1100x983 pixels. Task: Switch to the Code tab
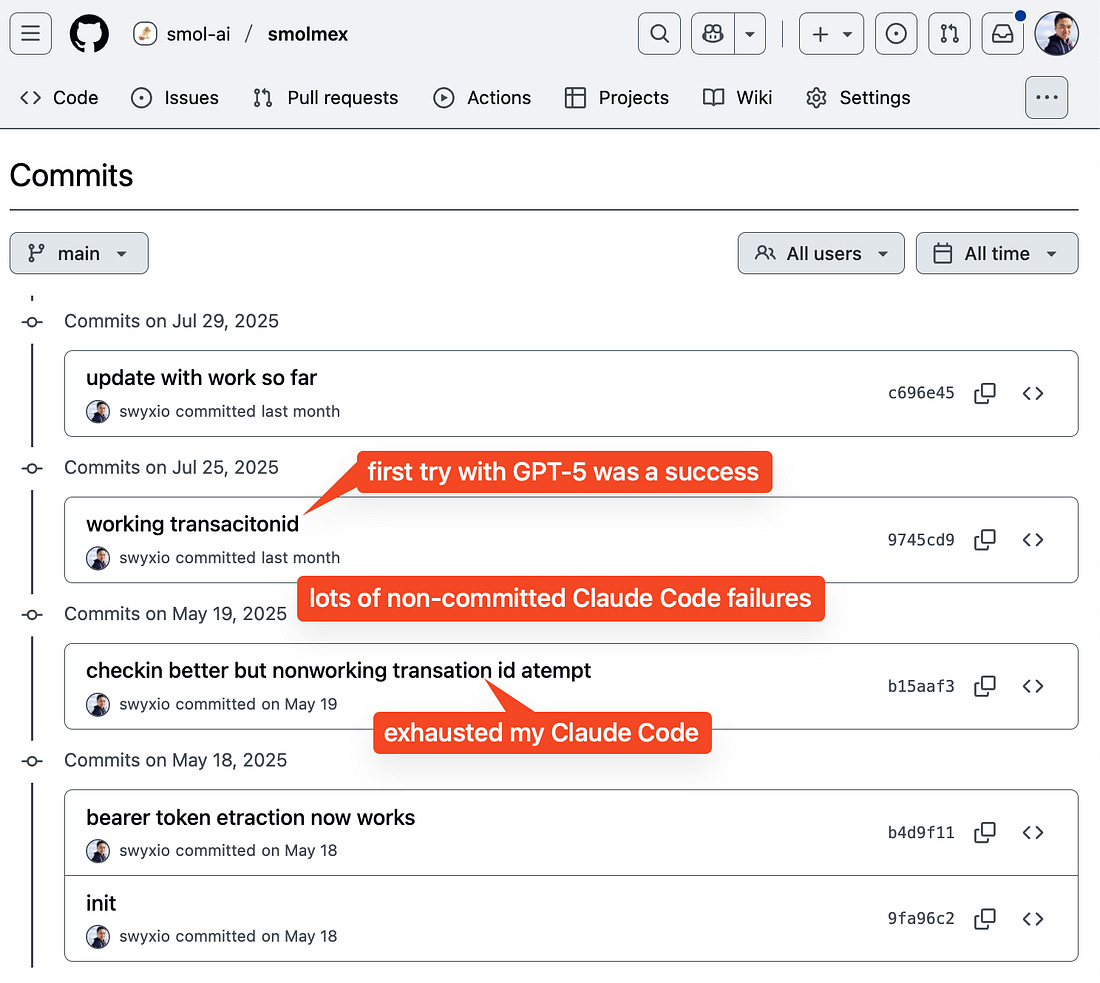(x=60, y=98)
